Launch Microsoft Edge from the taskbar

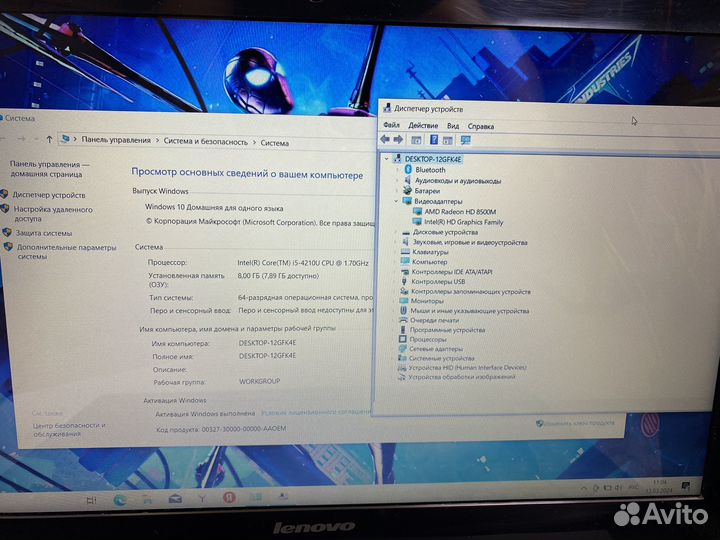[x=120, y=500]
